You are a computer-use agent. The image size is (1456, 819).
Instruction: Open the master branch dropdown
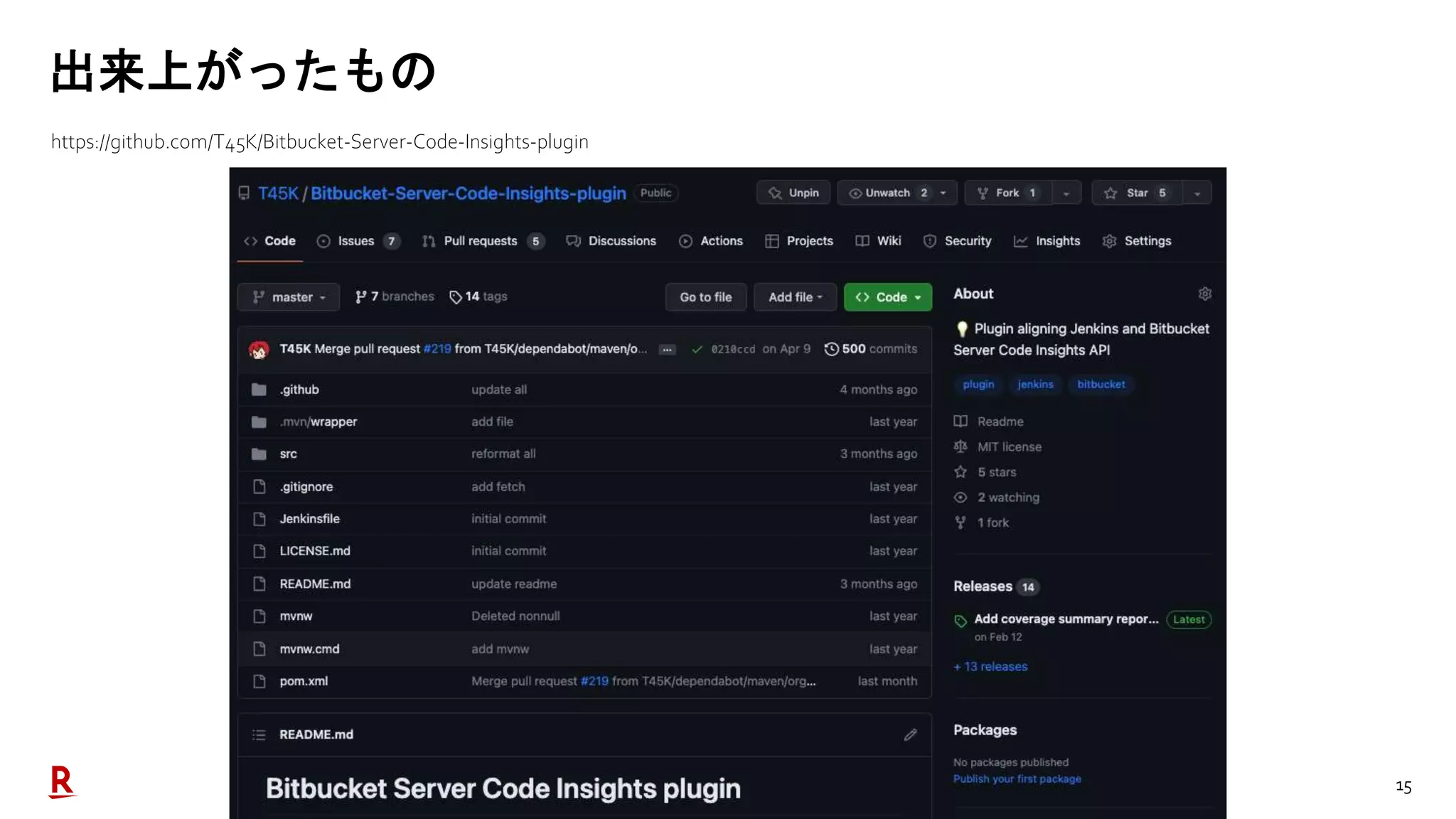(289, 297)
